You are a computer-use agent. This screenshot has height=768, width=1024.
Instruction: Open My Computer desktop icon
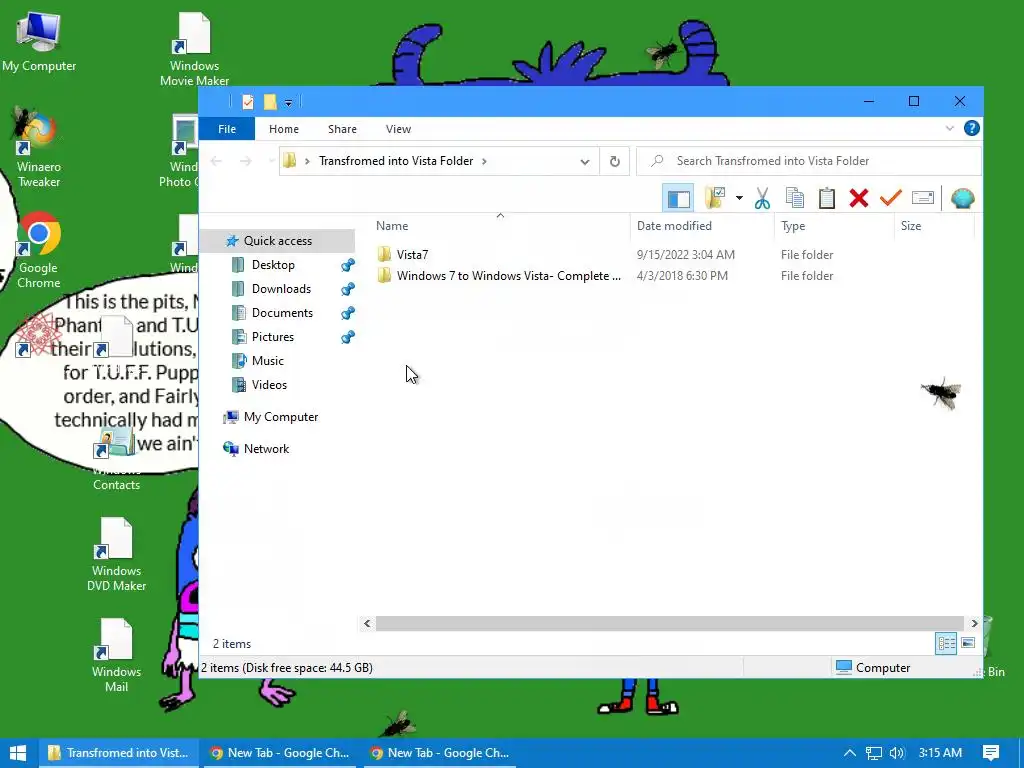tap(39, 42)
